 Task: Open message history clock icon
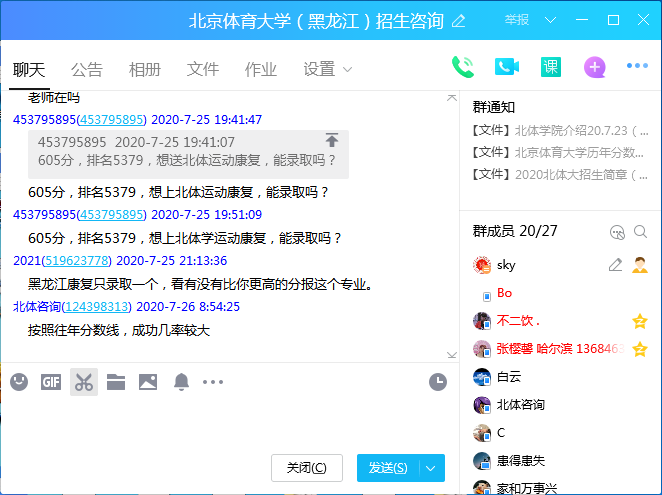pyautogui.click(x=438, y=382)
